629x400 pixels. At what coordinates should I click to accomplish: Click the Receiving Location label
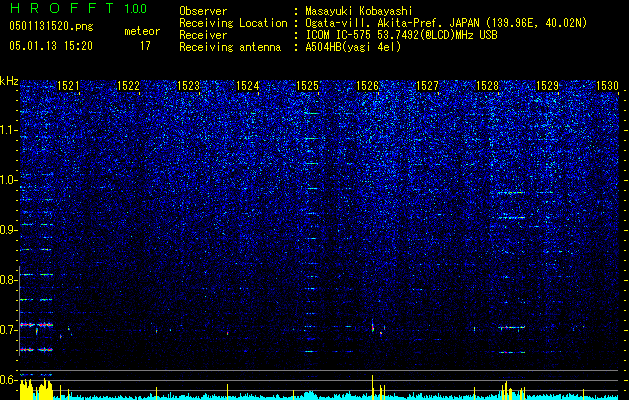pos(233,23)
